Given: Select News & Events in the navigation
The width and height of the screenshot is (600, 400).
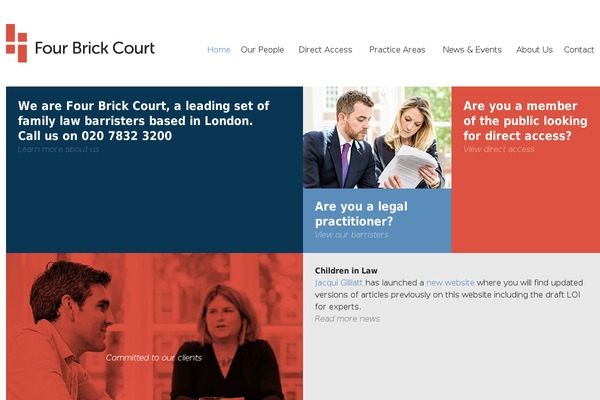Looking at the screenshot, I should (472, 50).
